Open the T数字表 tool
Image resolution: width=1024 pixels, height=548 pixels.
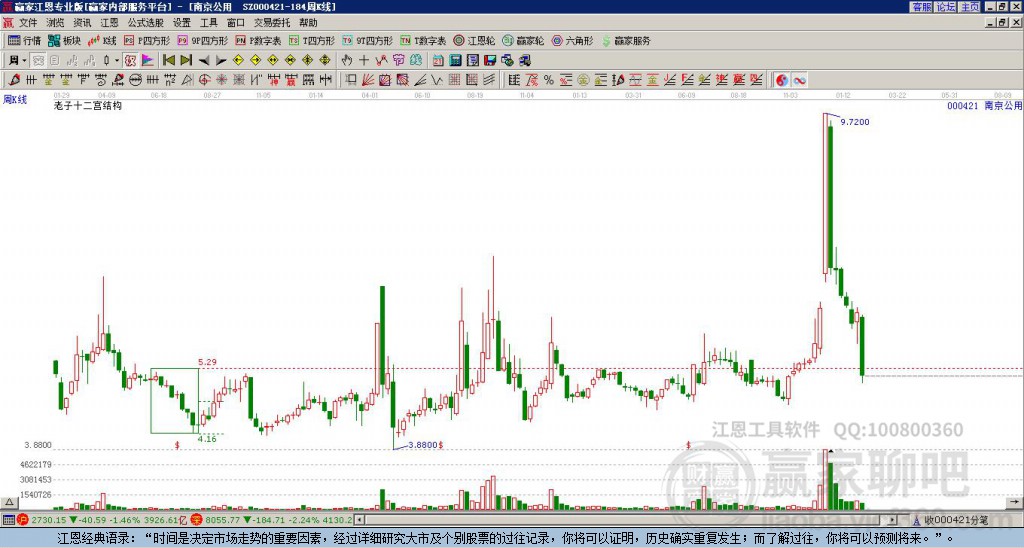[x=423, y=40]
